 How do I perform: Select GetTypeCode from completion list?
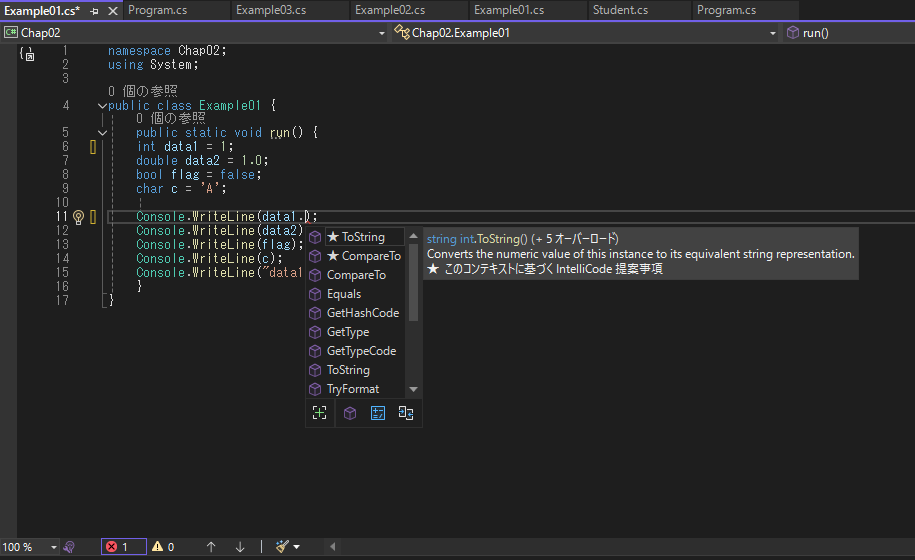point(355,351)
